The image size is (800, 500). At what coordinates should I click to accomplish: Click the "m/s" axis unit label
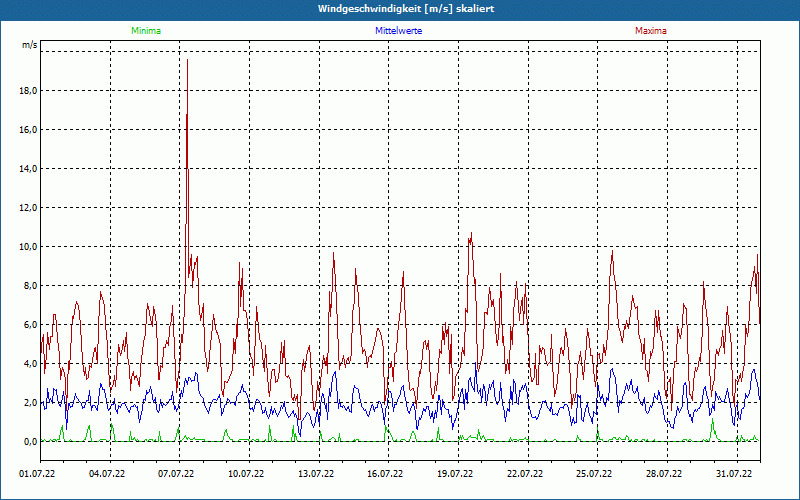pyautogui.click(x=30, y=45)
